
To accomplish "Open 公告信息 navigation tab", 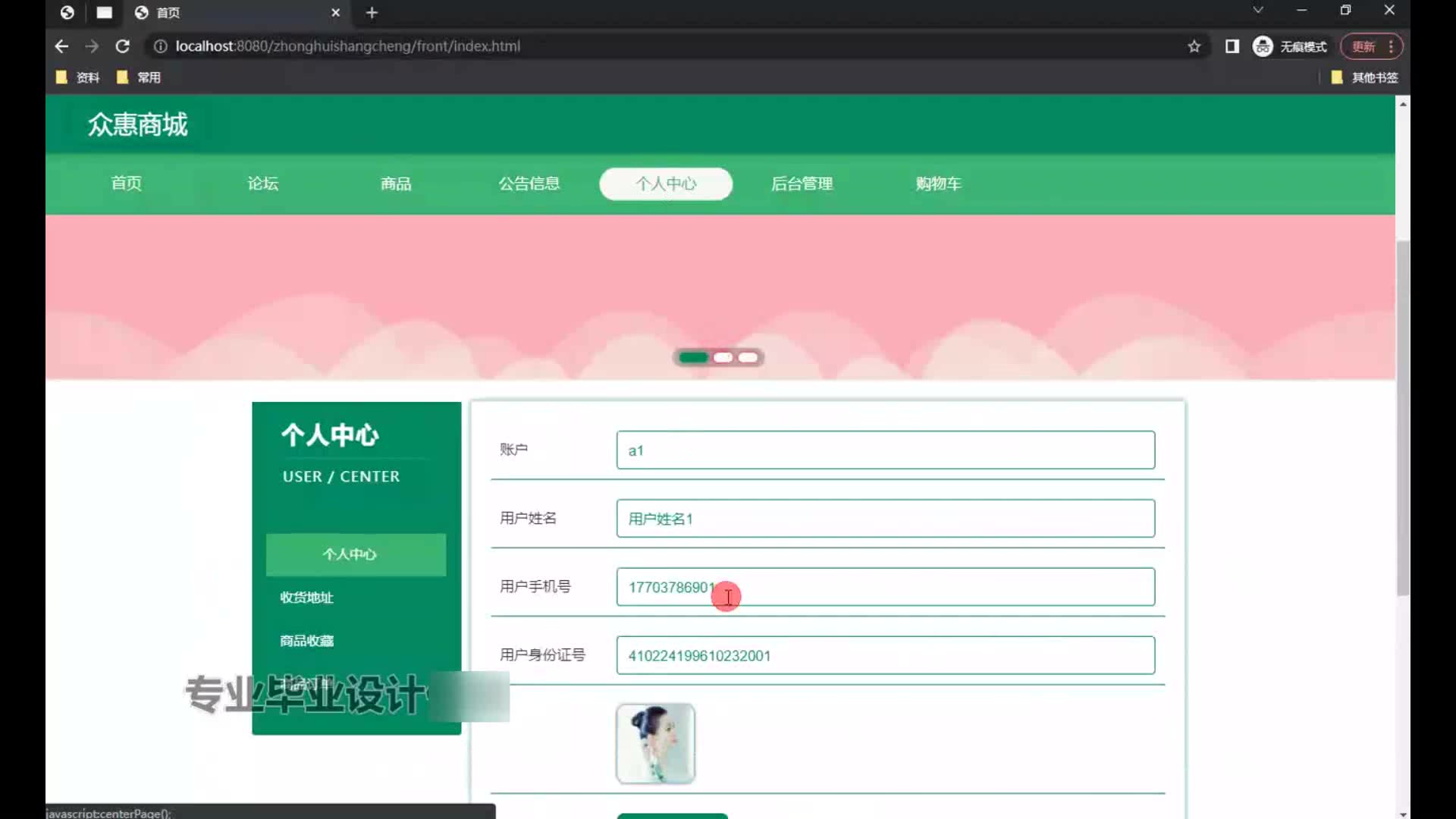I will 529,184.
